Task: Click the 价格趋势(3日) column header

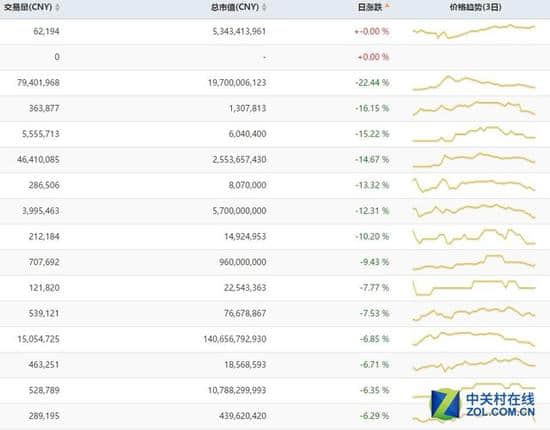Action: point(475,7)
